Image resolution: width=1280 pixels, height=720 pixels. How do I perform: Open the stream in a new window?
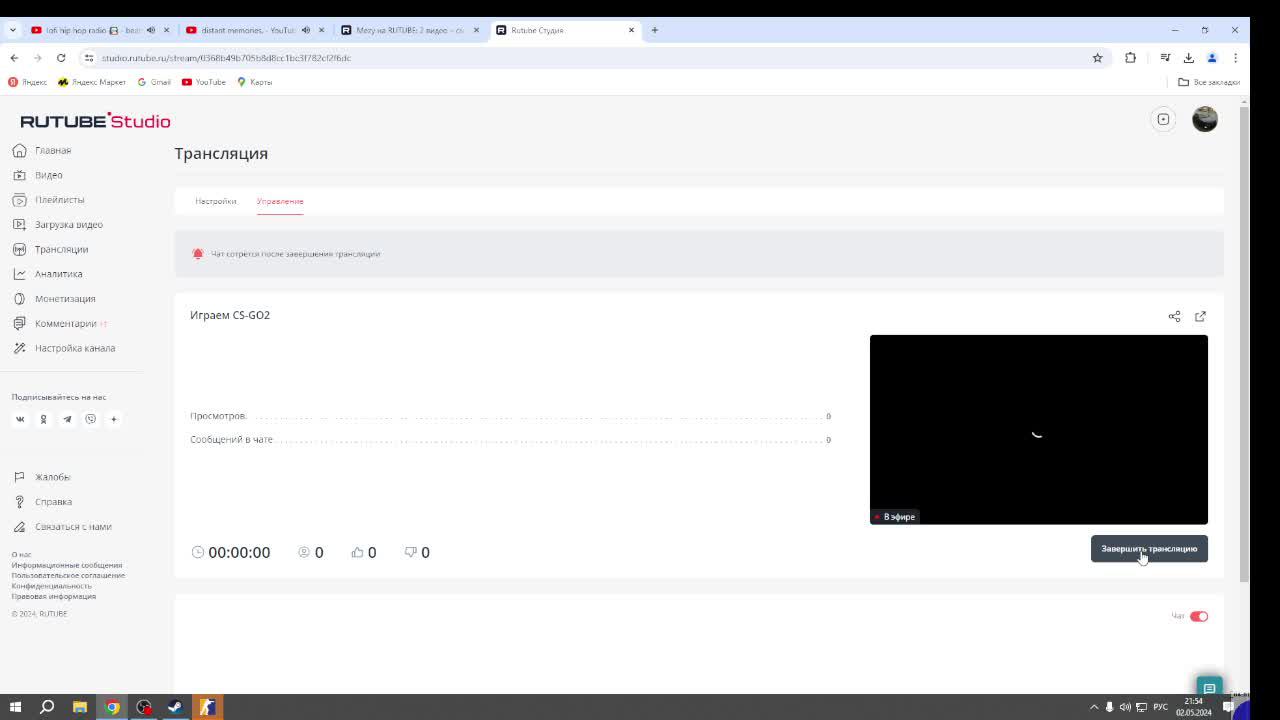coord(1200,316)
